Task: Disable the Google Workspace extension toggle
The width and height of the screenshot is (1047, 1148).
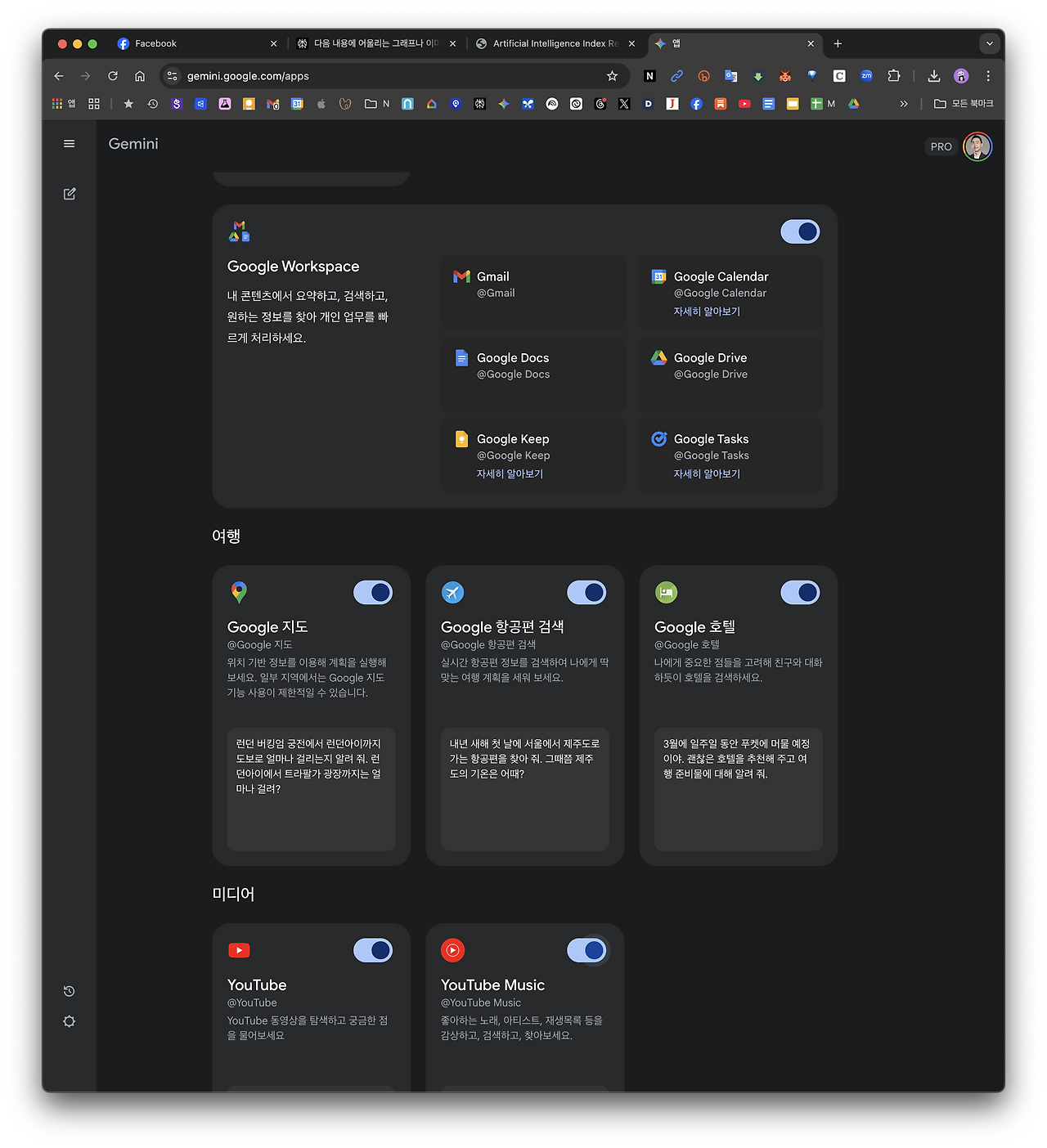Action: click(800, 232)
